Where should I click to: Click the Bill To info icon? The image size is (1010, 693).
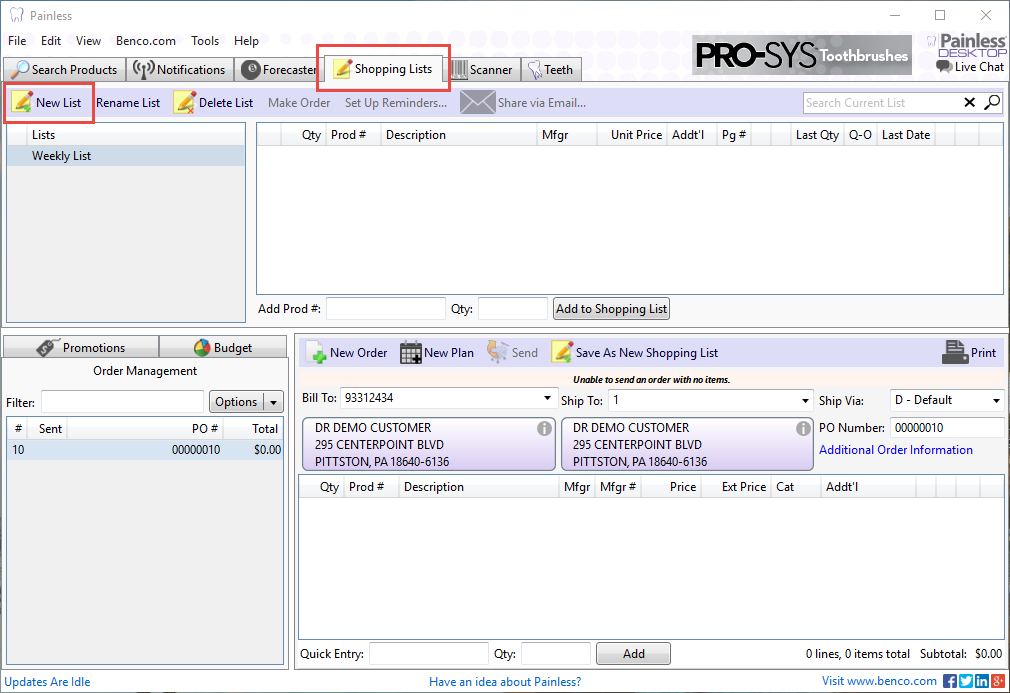pos(544,429)
